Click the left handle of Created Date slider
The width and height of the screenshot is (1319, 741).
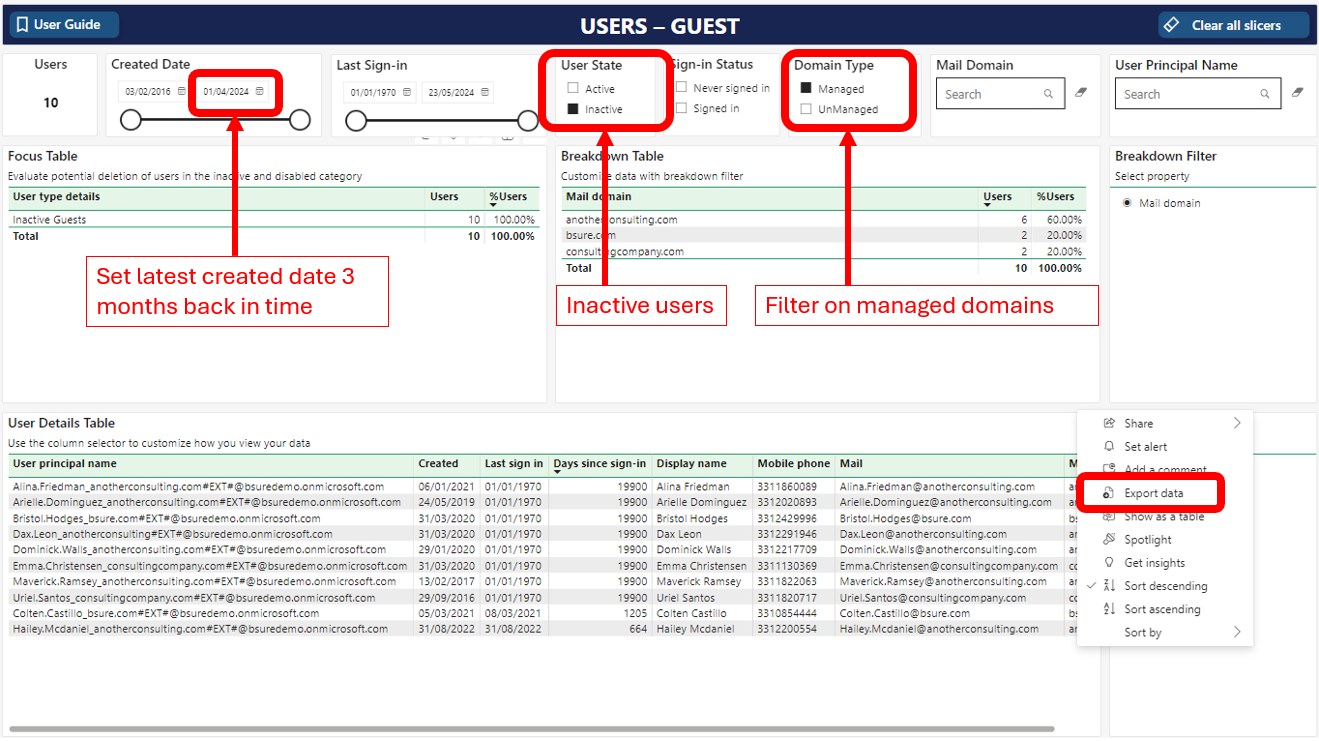pyautogui.click(x=130, y=121)
